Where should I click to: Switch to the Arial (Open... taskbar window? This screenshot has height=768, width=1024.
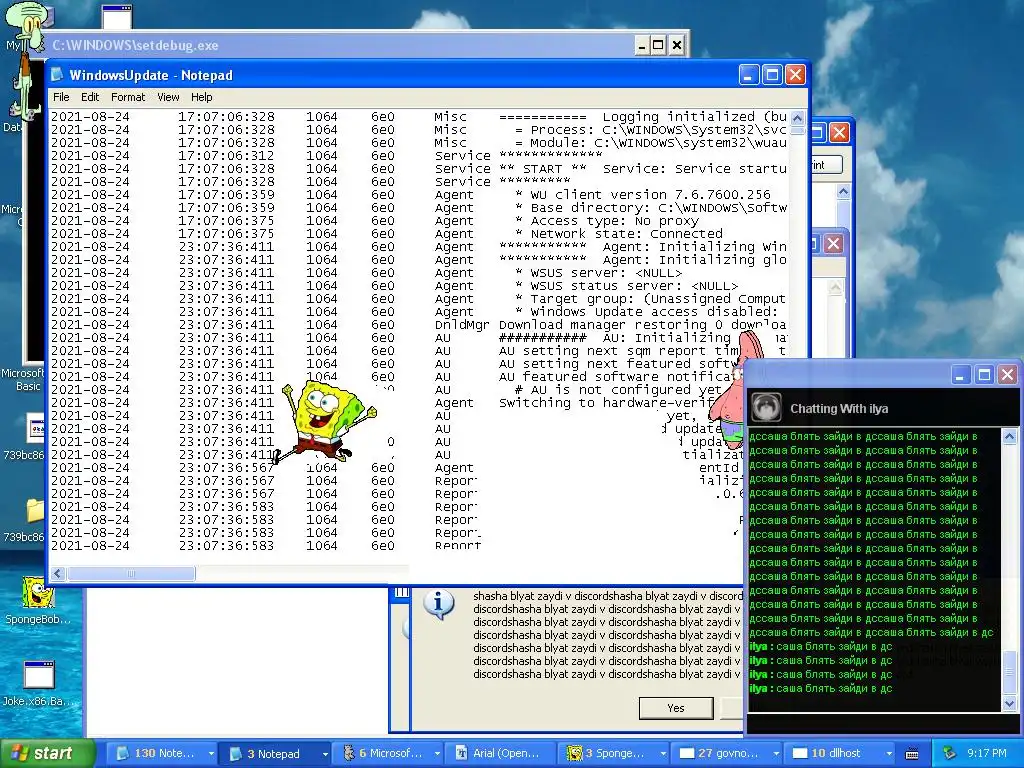499,753
